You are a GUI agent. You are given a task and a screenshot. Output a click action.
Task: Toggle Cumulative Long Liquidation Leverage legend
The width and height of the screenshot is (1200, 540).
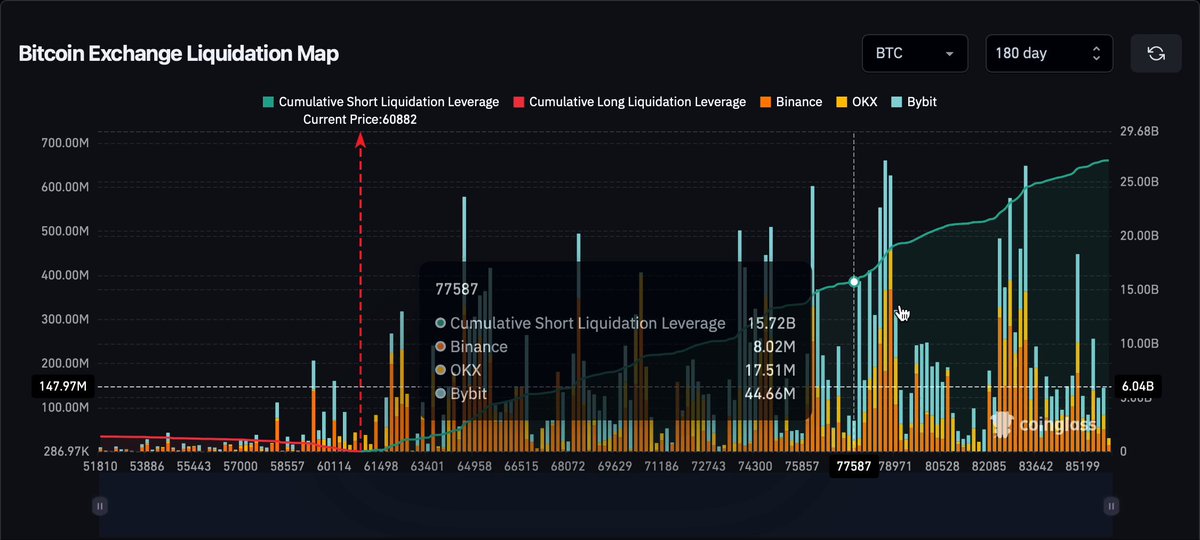(629, 102)
